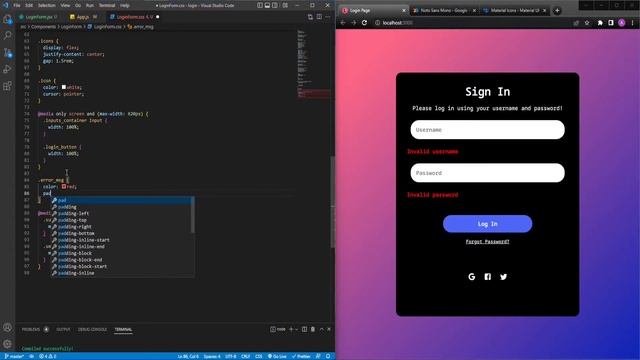This screenshot has width=640, height=360.
Task: Click the red color swatch in error_msg rule
Action: click(64, 187)
